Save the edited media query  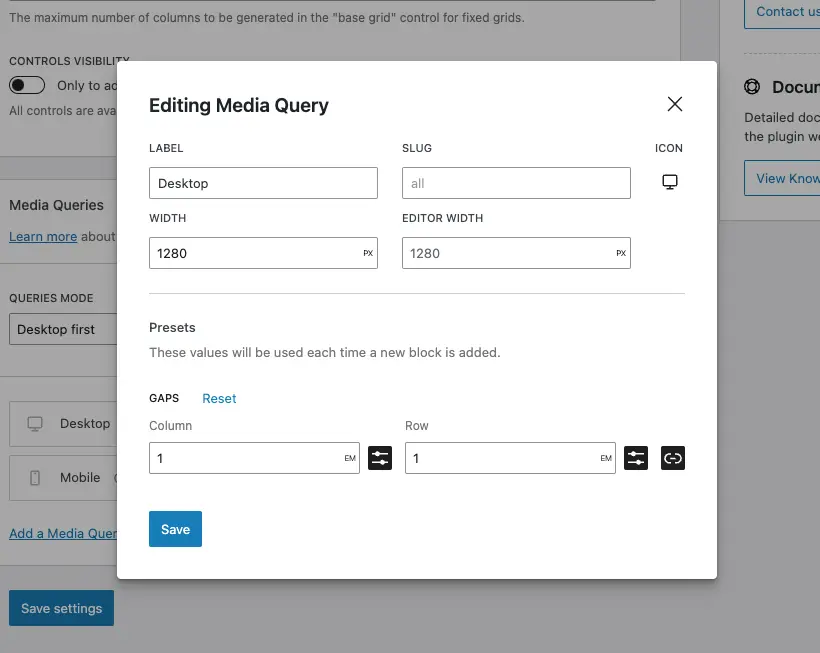(175, 529)
